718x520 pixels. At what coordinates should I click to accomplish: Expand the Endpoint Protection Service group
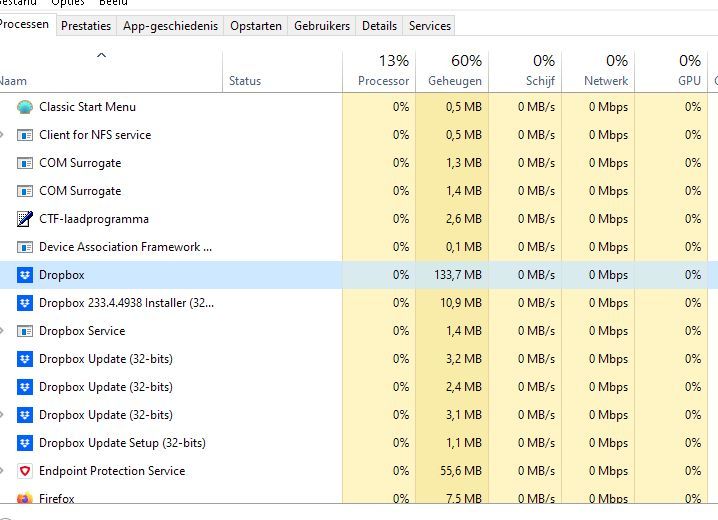(x=4, y=471)
